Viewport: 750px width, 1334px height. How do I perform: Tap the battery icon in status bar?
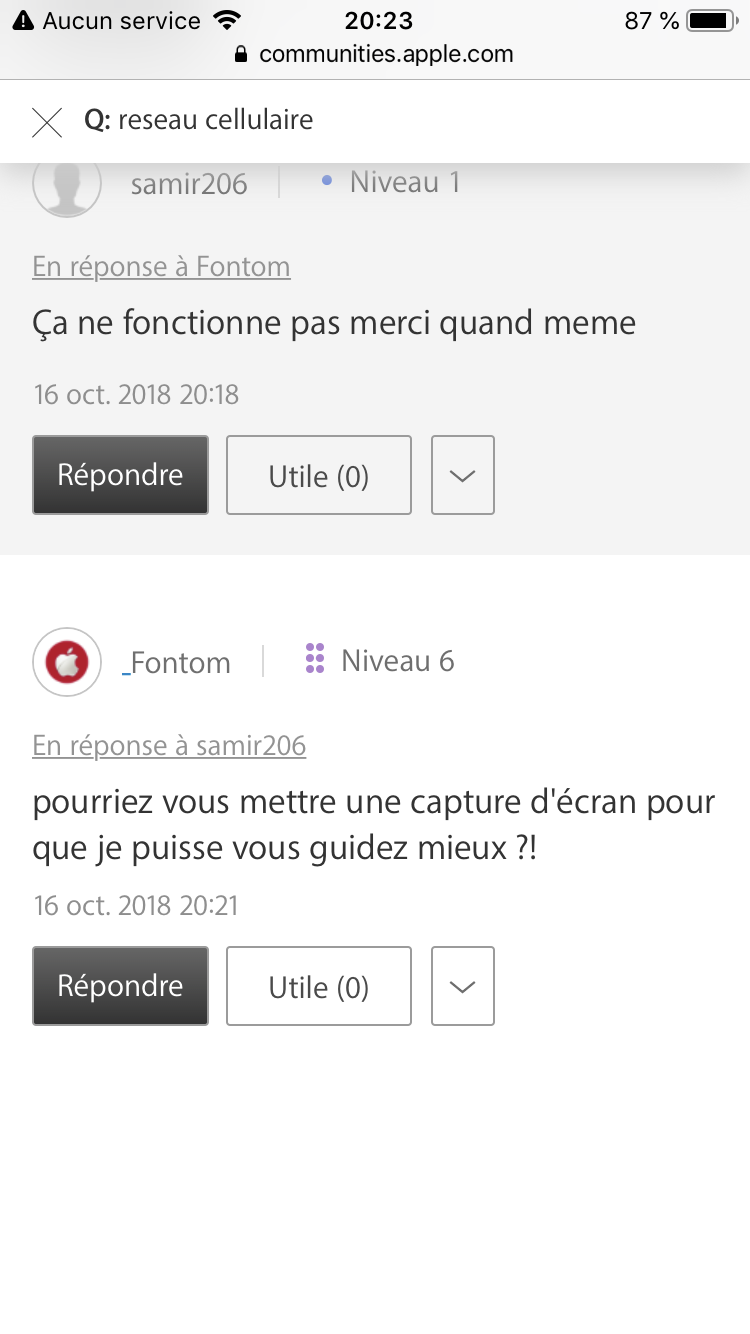[x=712, y=20]
